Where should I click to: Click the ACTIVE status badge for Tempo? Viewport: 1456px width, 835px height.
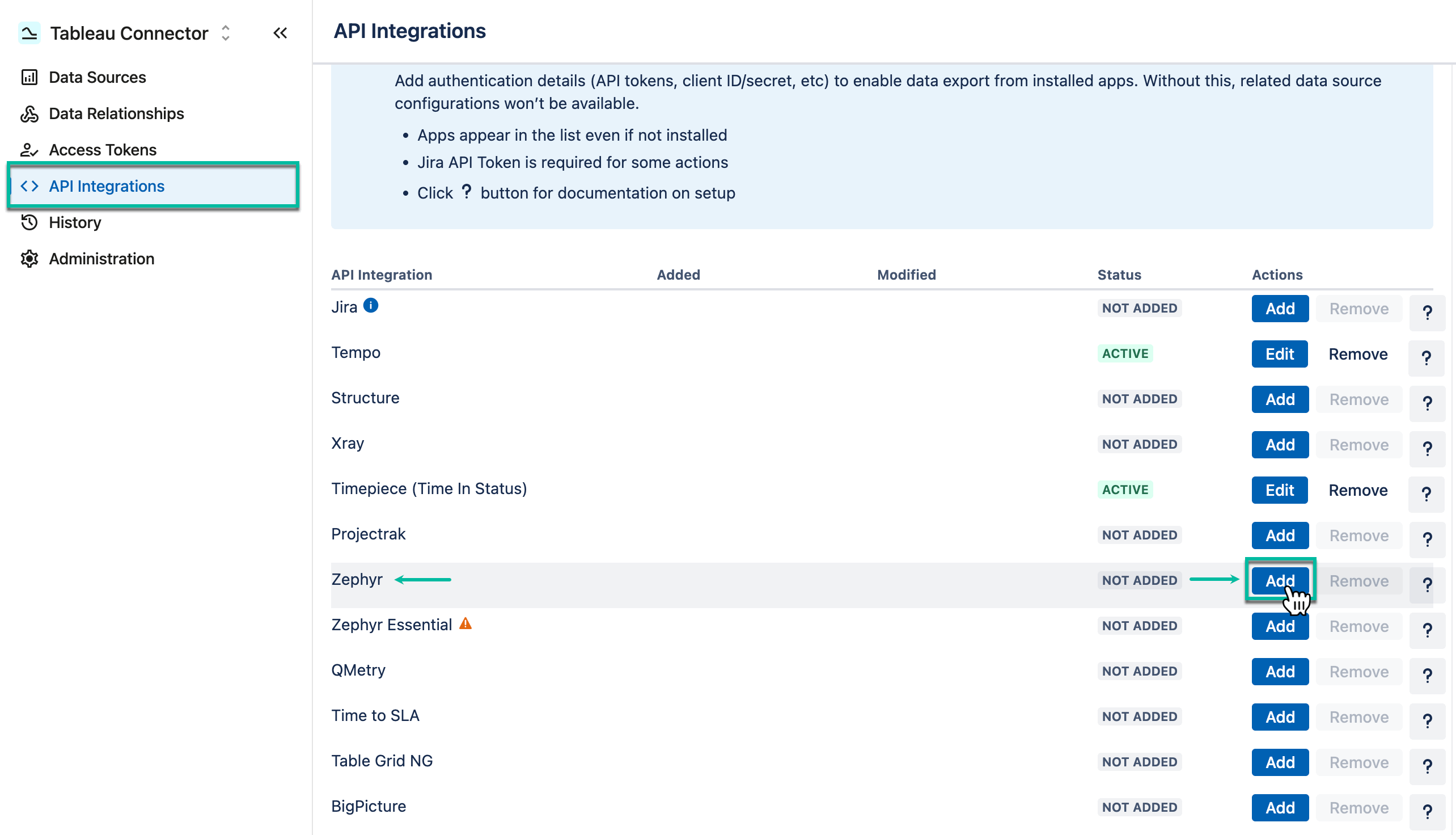pyautogui.click(x=1125, y=353)
